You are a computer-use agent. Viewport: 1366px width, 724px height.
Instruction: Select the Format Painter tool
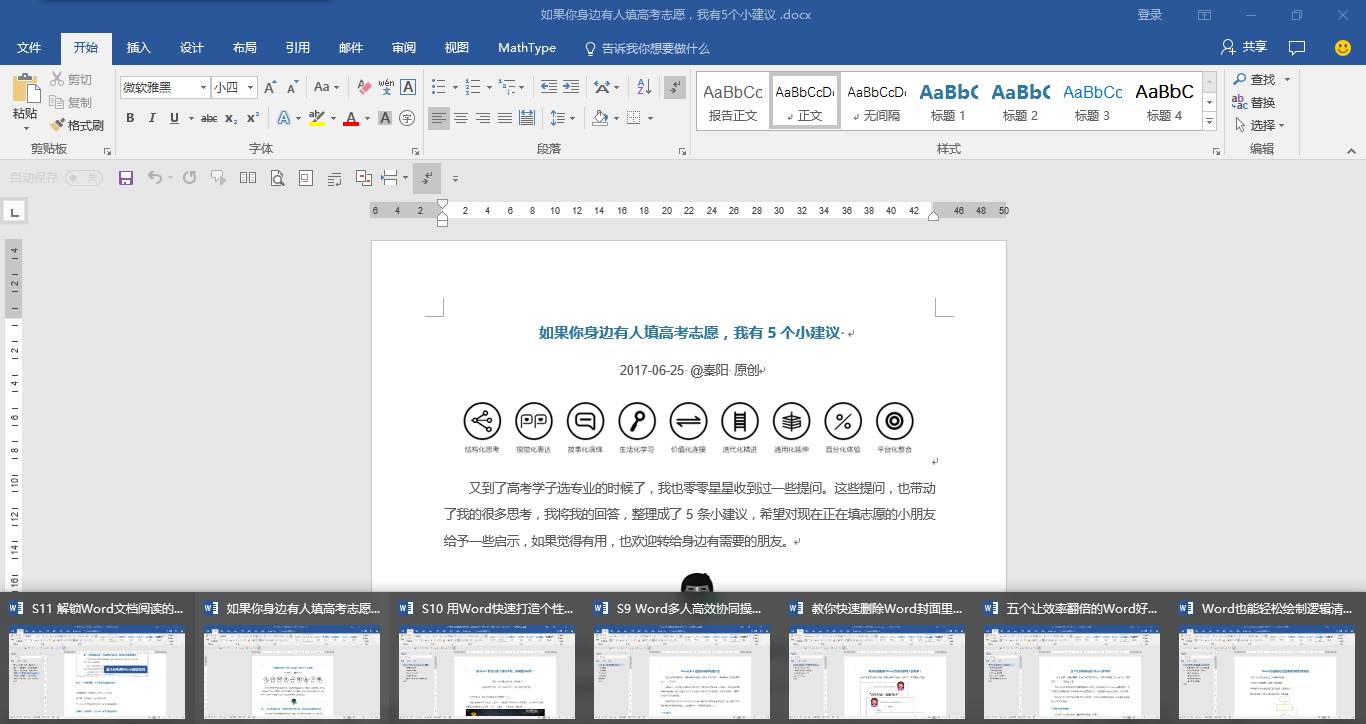tap(76, 124)
